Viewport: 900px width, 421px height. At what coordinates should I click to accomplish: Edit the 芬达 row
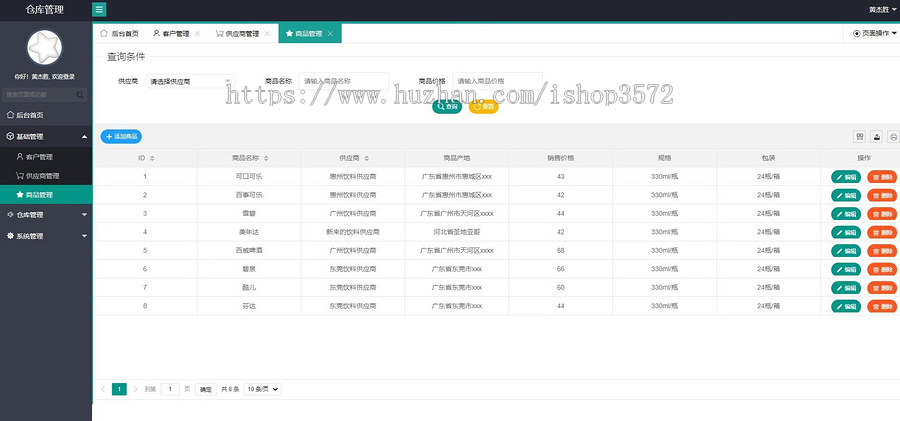[846, 306]
